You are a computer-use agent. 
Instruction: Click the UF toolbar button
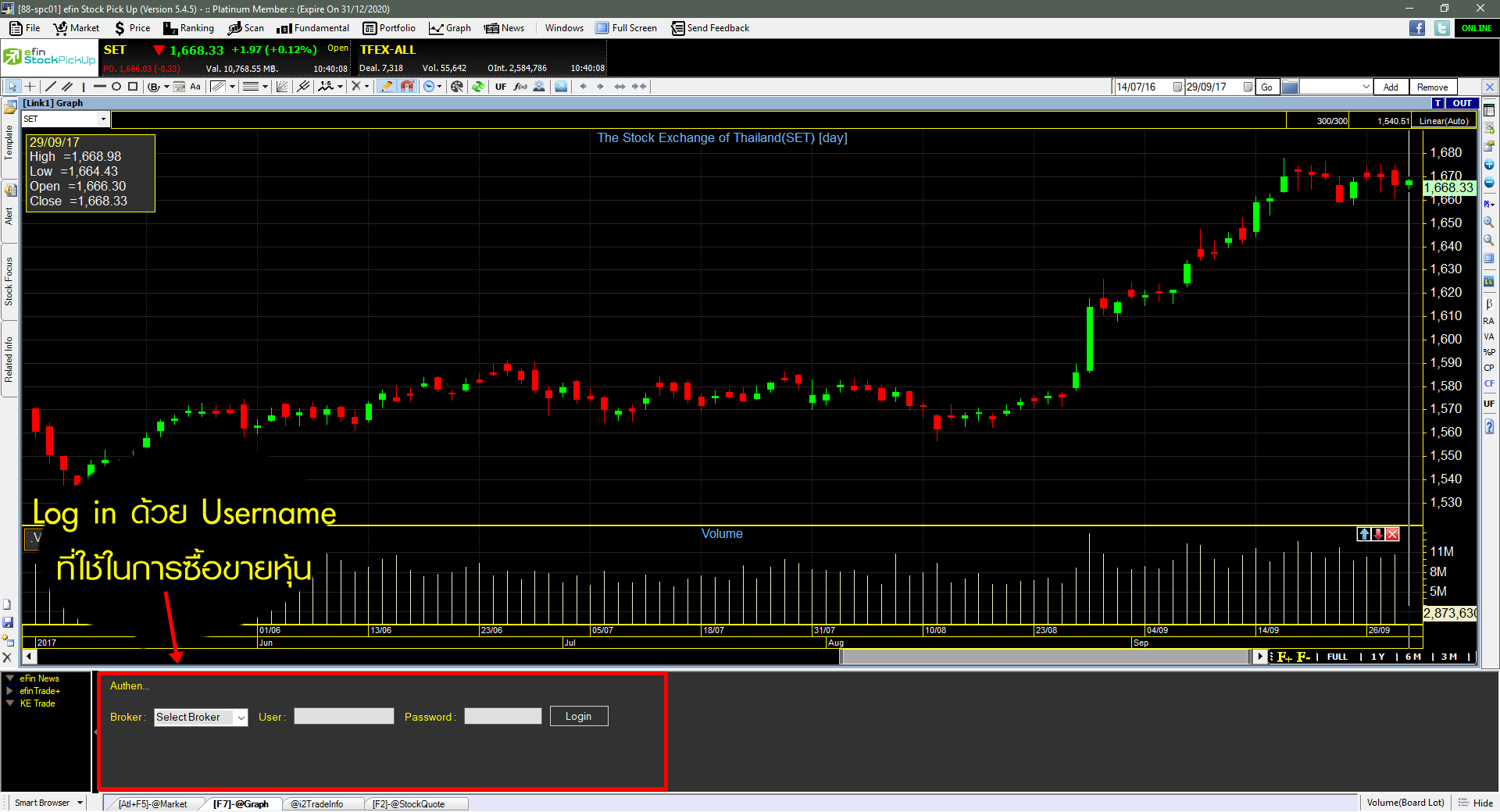coord(501,87)
